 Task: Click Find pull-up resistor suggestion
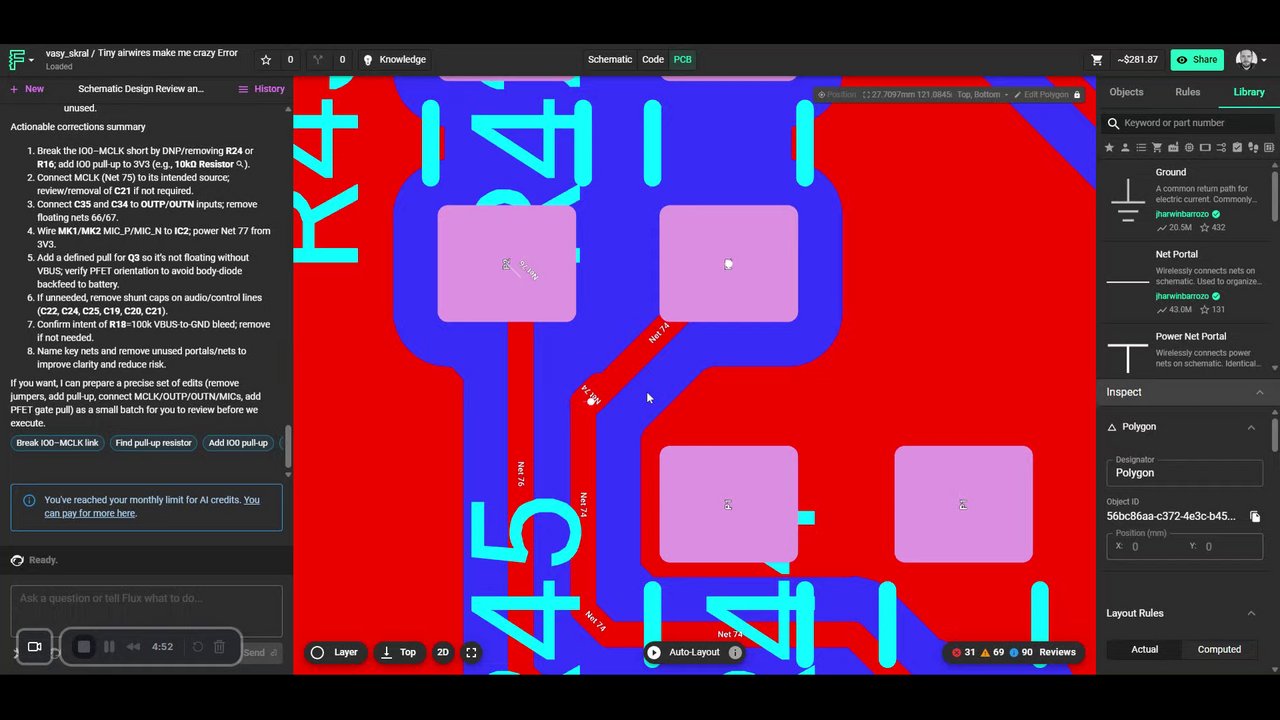click(153, 443)
